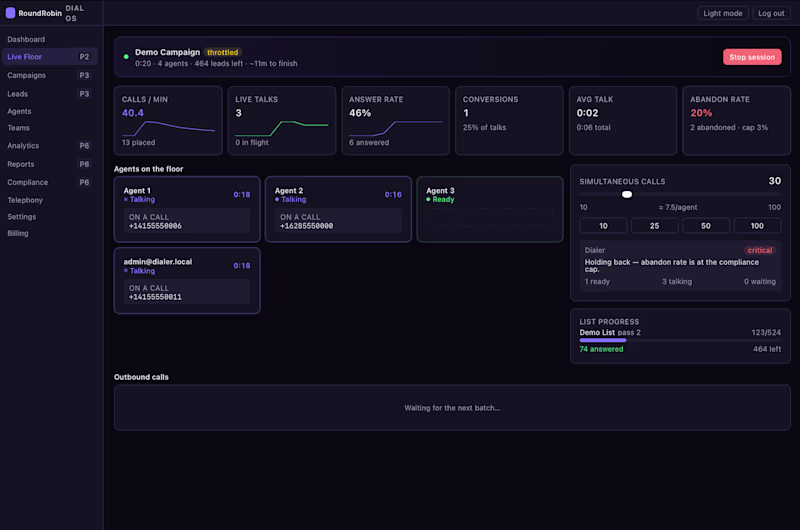
Task: Click the Simultaneous Calls slider handle
Action: point(627,194)
